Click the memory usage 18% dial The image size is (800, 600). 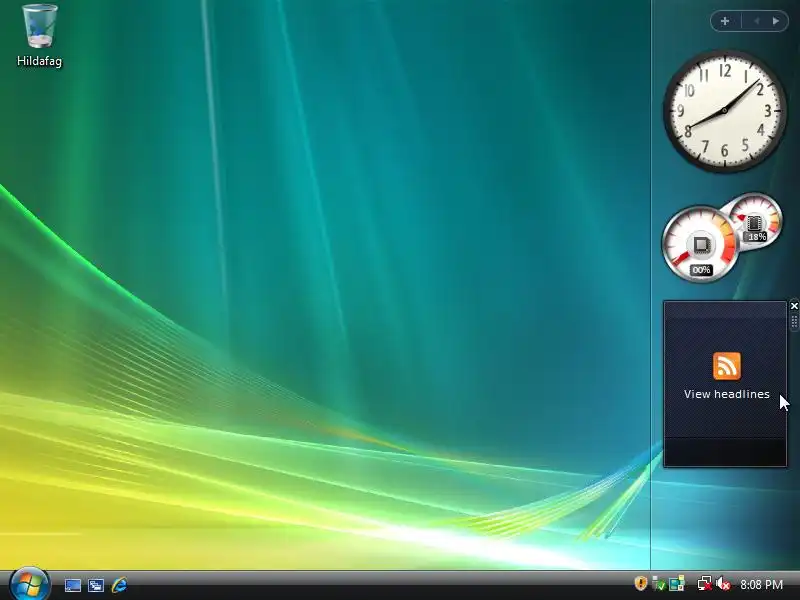(x=756, y=221)
